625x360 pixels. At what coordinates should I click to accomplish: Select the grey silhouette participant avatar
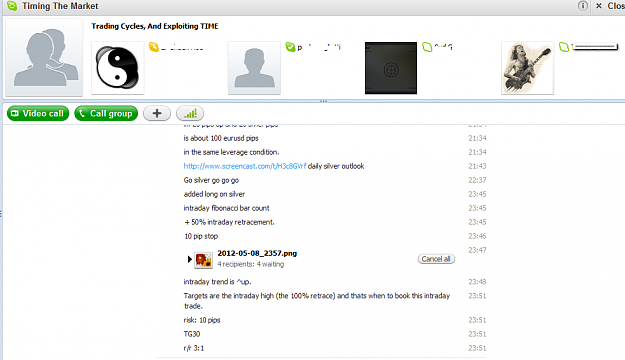[254, 68]
